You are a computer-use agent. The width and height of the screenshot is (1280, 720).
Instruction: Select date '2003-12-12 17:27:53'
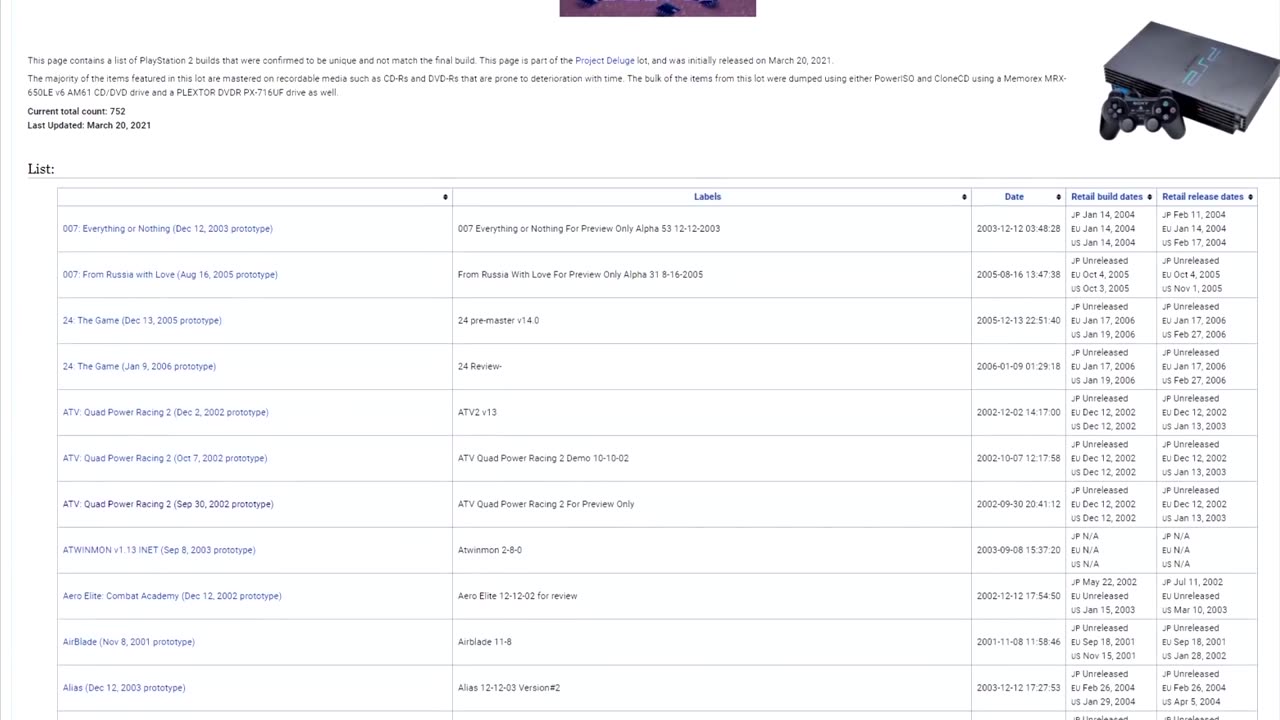click(1018, 688)
